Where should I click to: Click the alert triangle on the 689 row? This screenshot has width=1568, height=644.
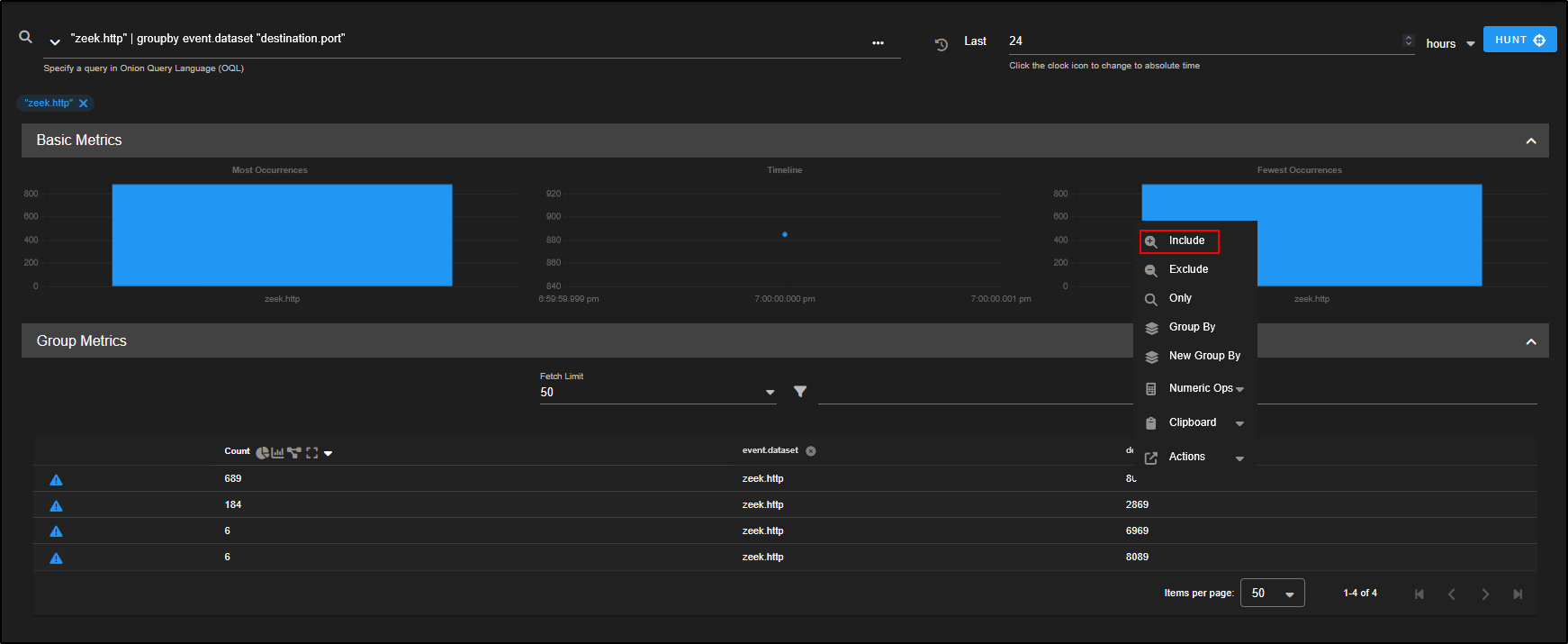coord(56,480)
